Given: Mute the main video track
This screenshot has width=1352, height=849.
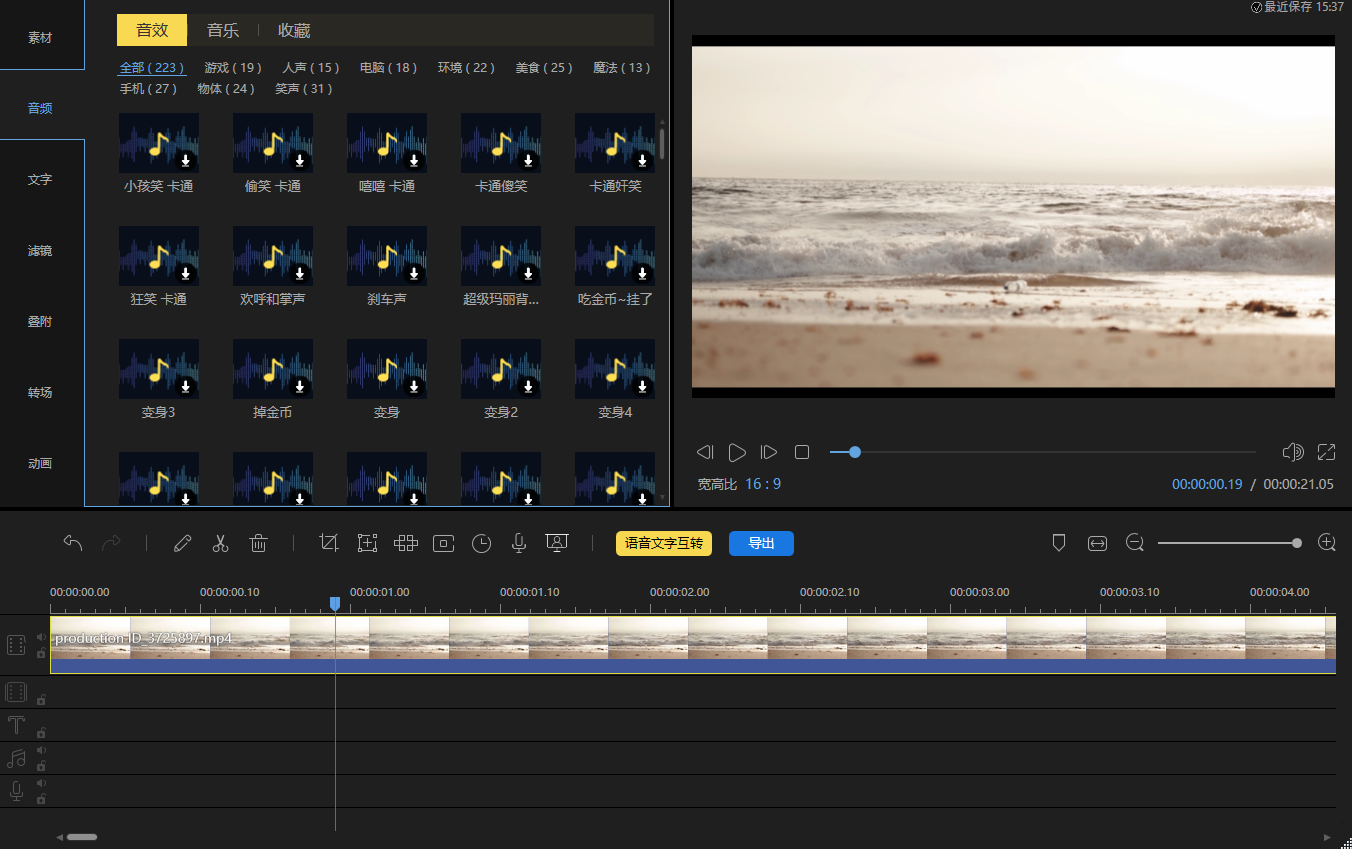Looking at the screenshot, I should click(41, 636).
